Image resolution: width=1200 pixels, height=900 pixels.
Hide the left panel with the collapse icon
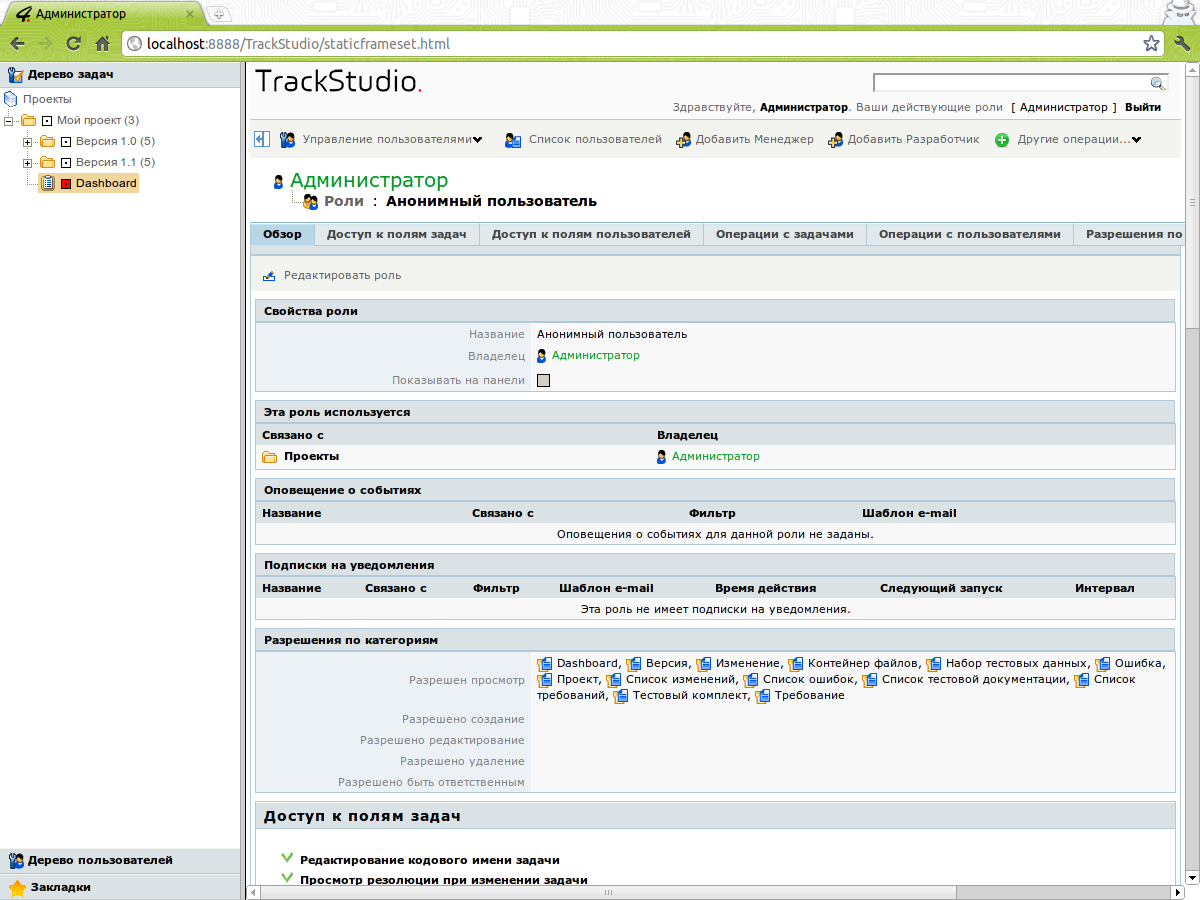point(262,139)
